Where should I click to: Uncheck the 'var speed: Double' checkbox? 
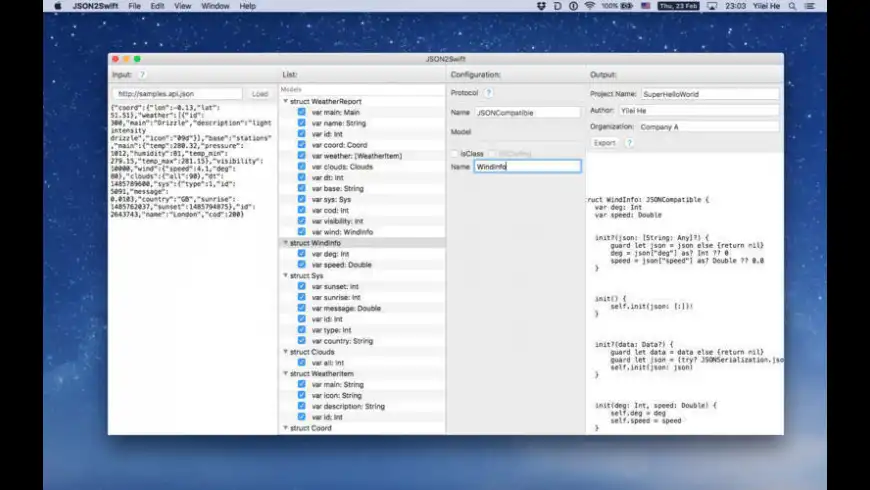(x=301, y=264)
